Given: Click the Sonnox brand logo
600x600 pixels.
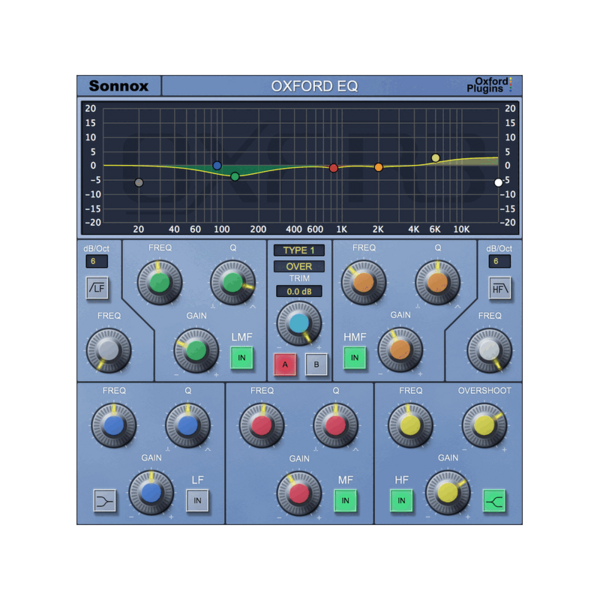Looking at the screenshot, I should 119,86.
